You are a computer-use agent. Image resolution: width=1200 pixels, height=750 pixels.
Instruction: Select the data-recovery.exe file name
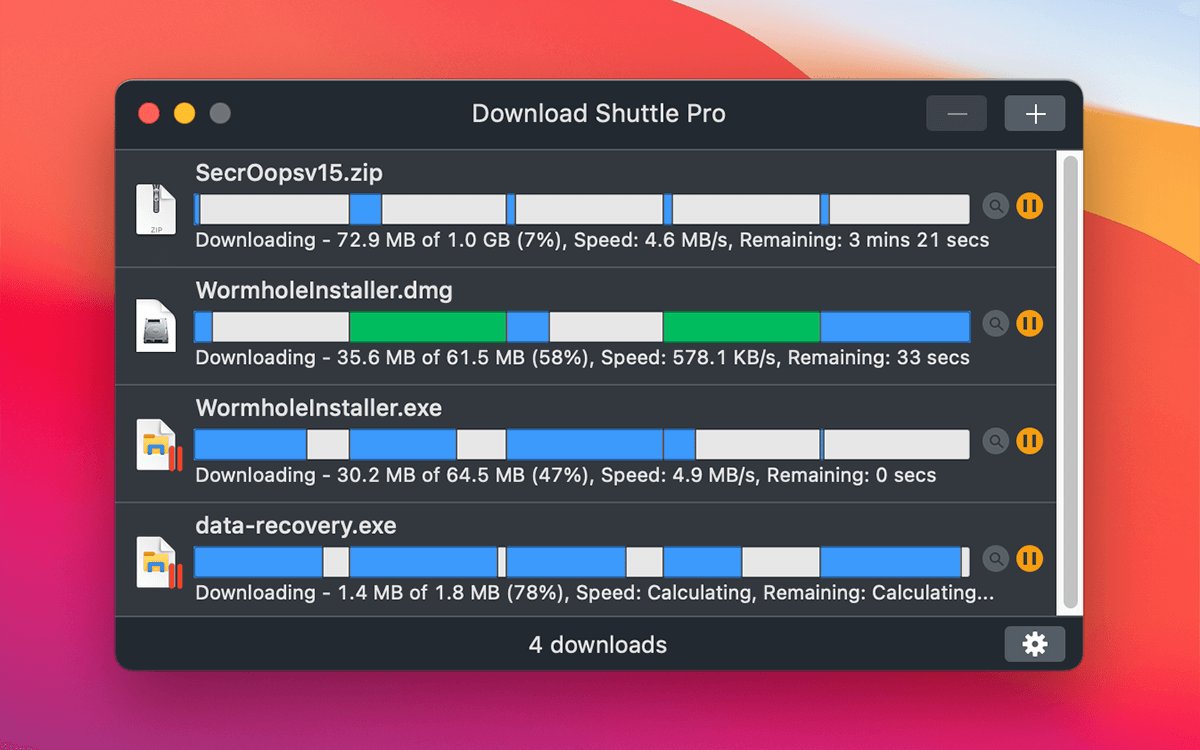296,526
